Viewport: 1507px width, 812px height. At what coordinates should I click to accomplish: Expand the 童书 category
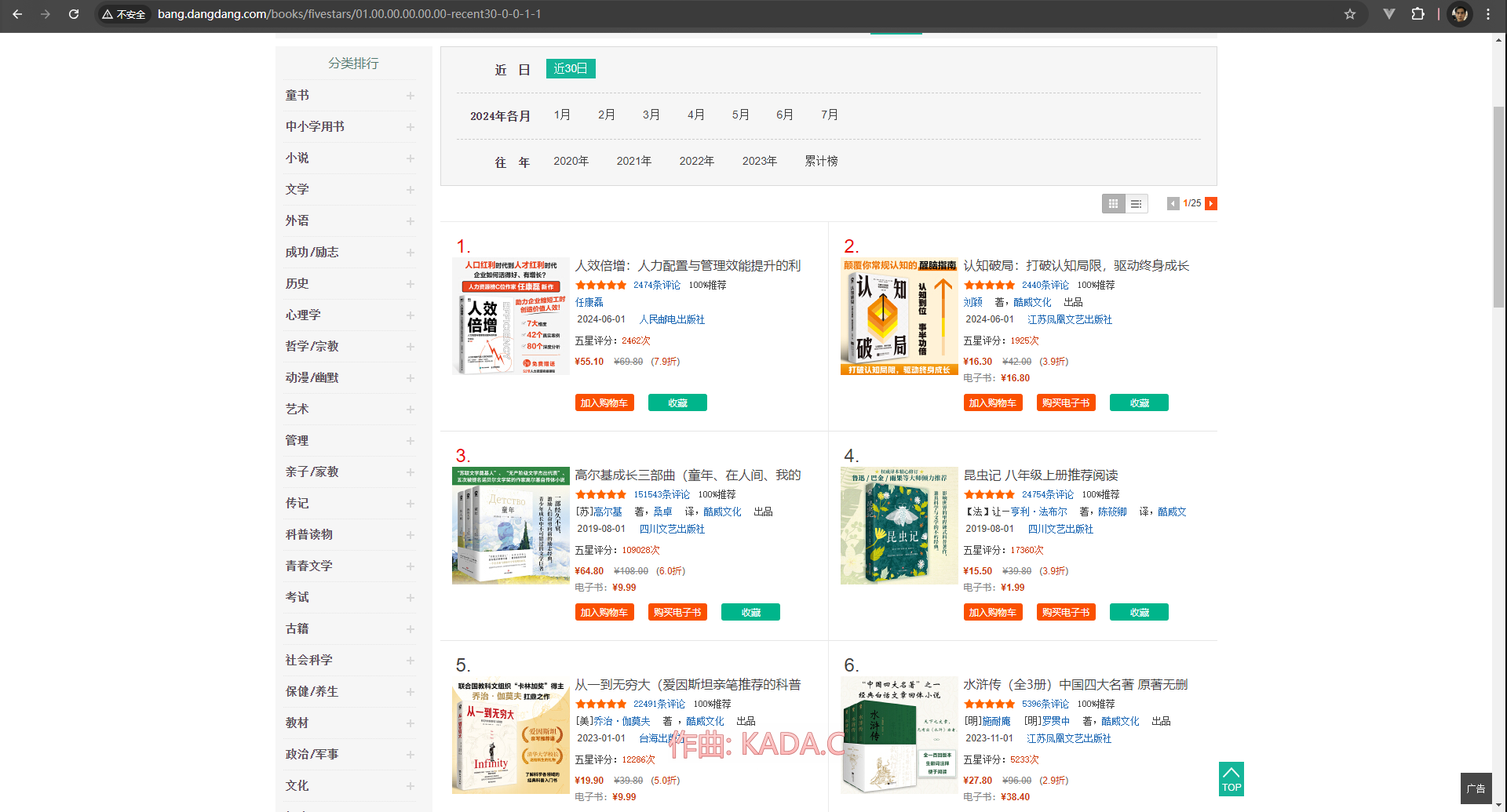pos(410,96)
